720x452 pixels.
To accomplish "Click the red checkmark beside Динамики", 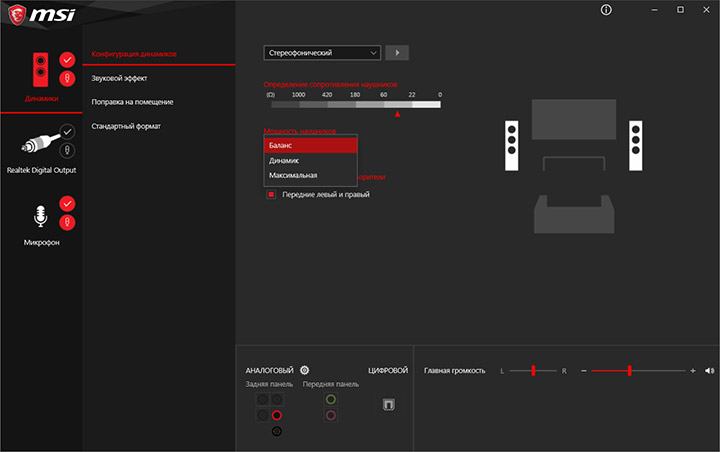I will click(x=67, y=60).
